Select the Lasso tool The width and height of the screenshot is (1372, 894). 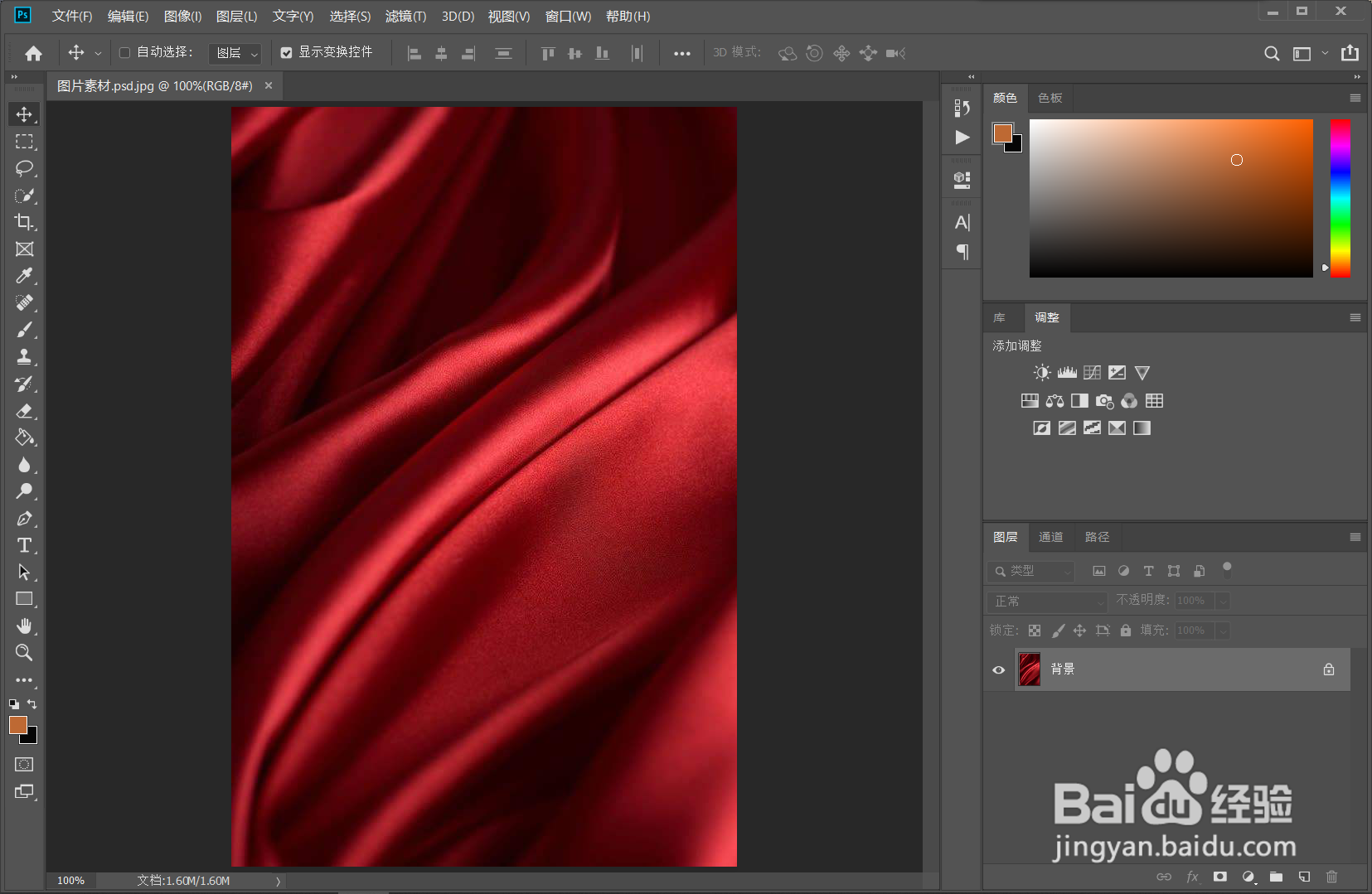pyautogui.click(x=24, y=168)
